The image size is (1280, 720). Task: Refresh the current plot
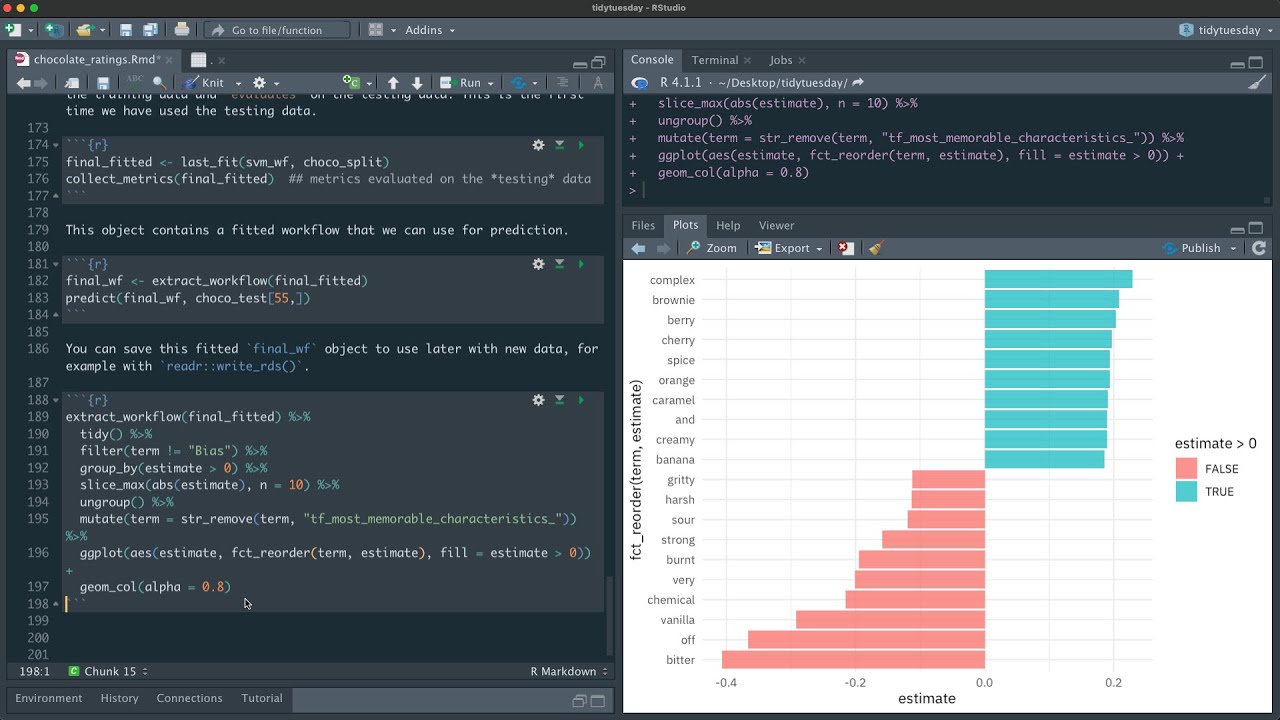pyautogui.click(x=1259, y=248)
